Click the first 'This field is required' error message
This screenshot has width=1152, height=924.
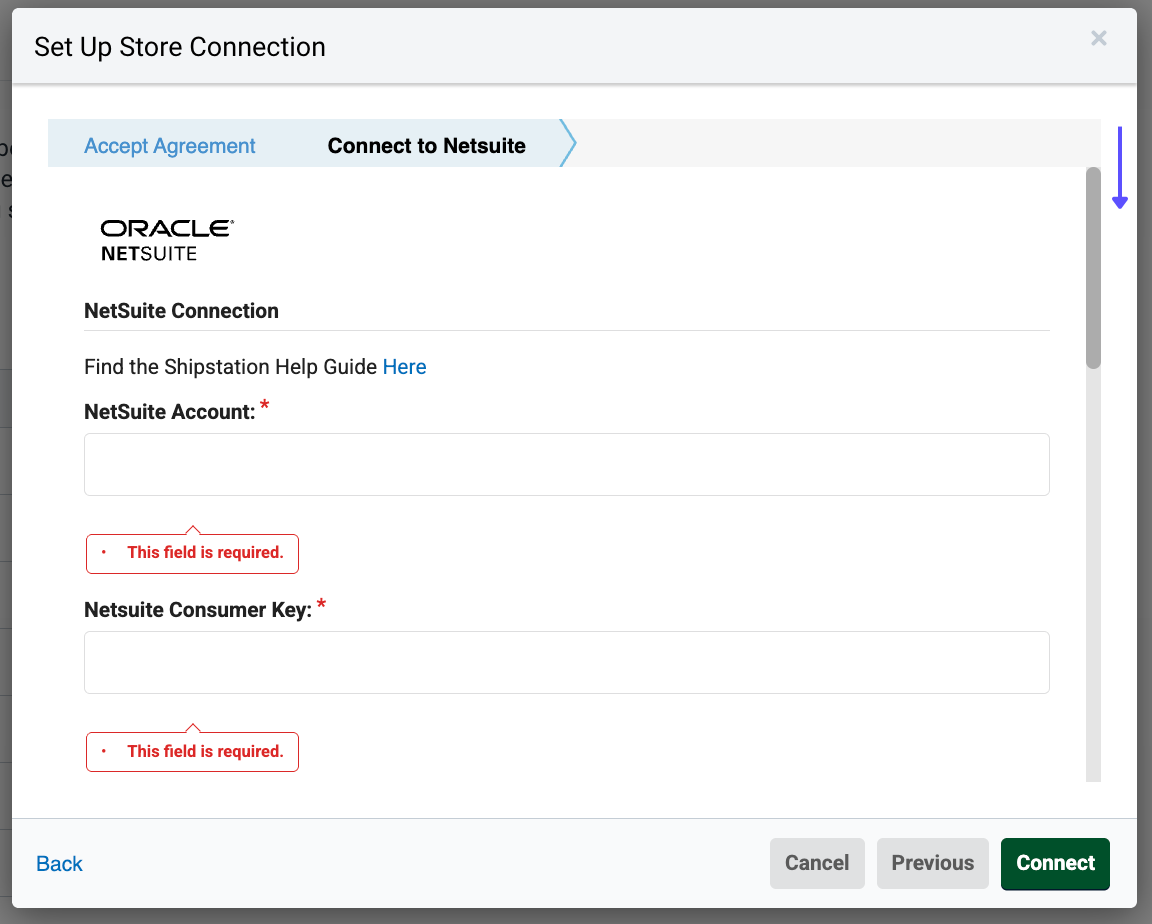coord(205,552)
